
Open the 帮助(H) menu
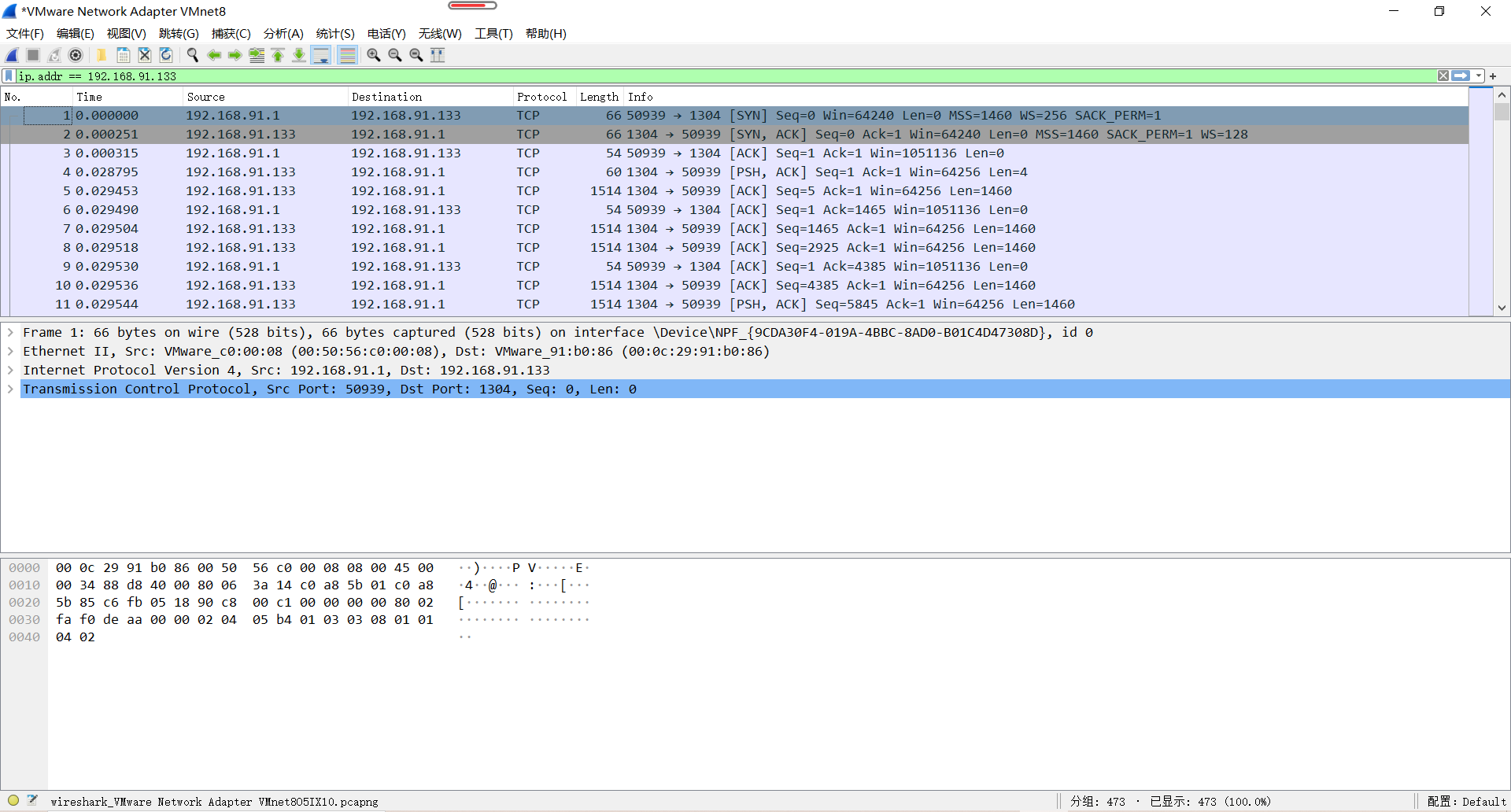point(546,33)
